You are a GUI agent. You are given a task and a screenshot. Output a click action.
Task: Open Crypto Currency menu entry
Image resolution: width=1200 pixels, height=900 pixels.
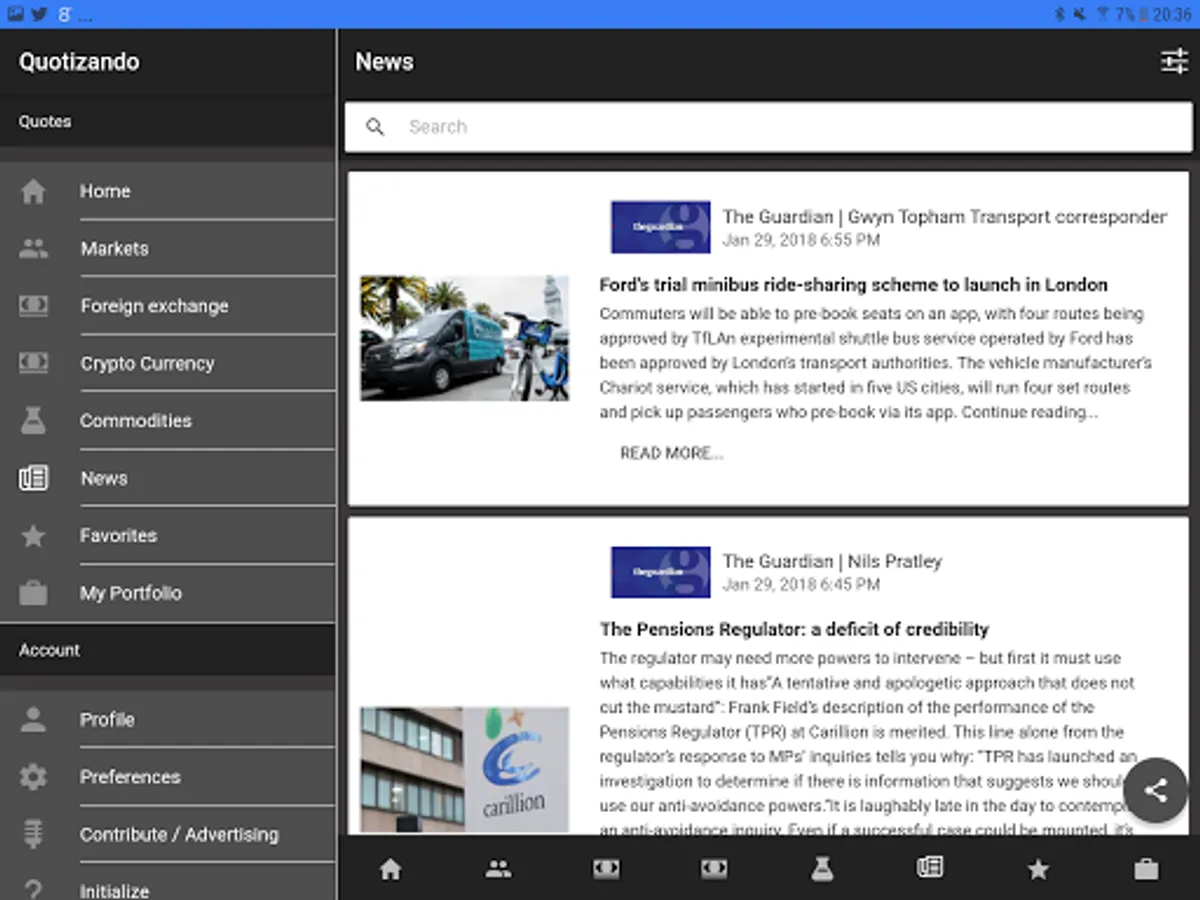pos(168,363)
